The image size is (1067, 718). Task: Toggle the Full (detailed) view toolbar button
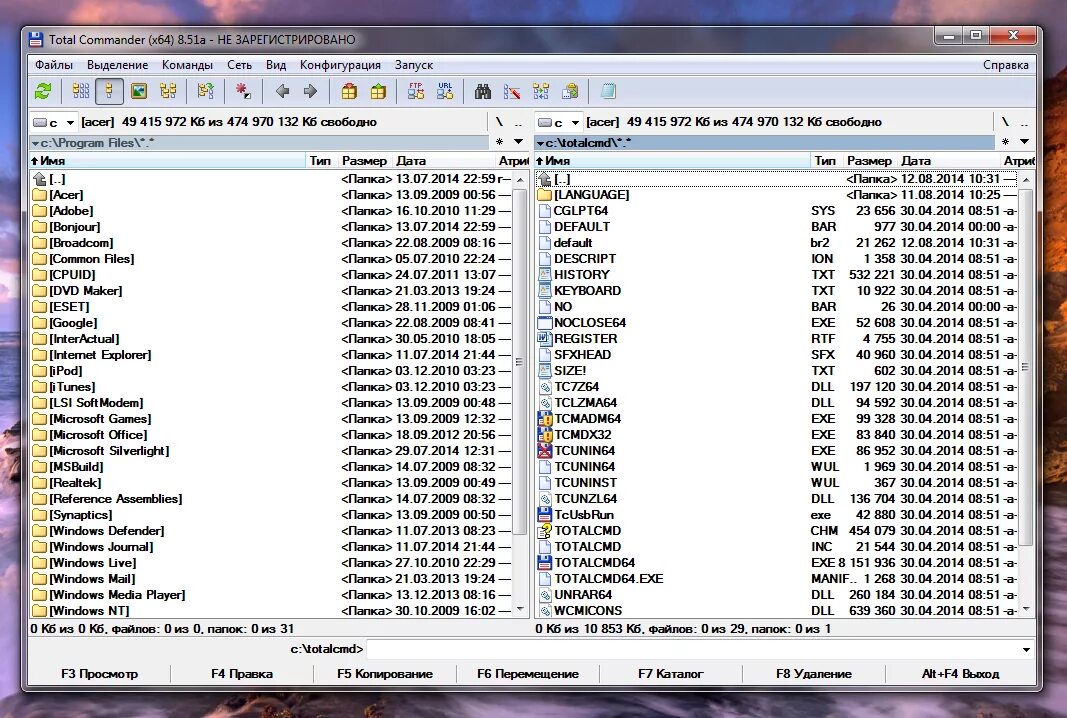pos(110,91)
